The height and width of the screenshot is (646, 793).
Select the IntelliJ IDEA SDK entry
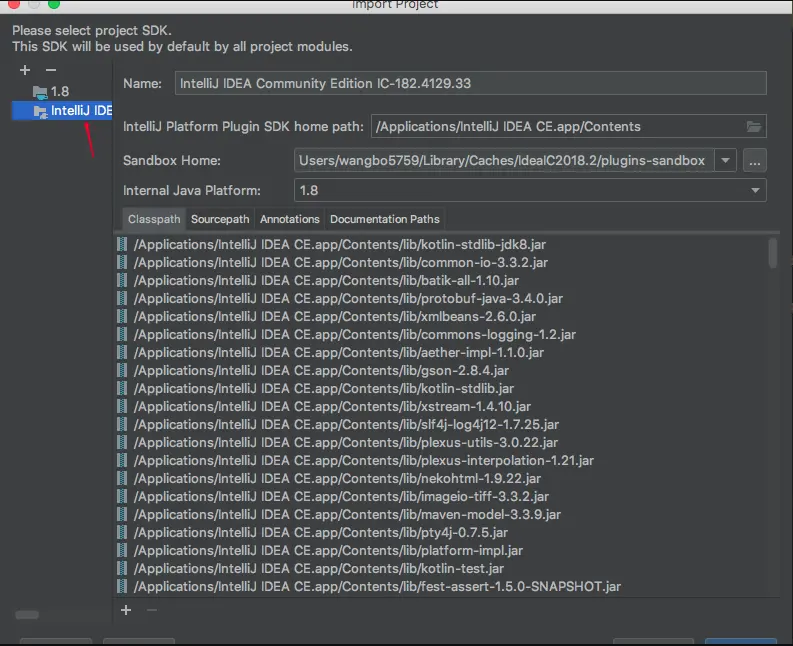coord(62,111)
